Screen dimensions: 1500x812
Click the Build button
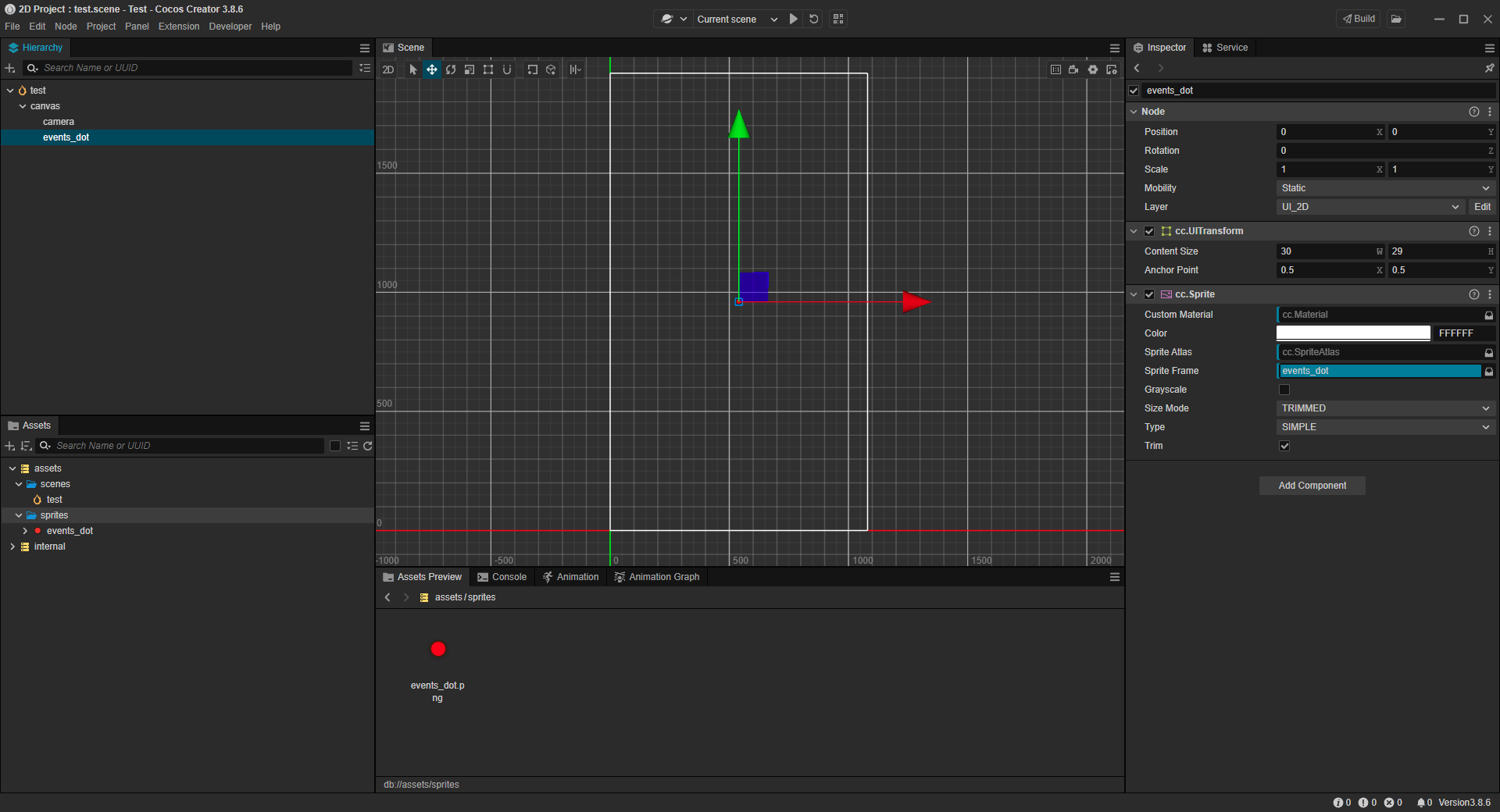point(1359,19)
